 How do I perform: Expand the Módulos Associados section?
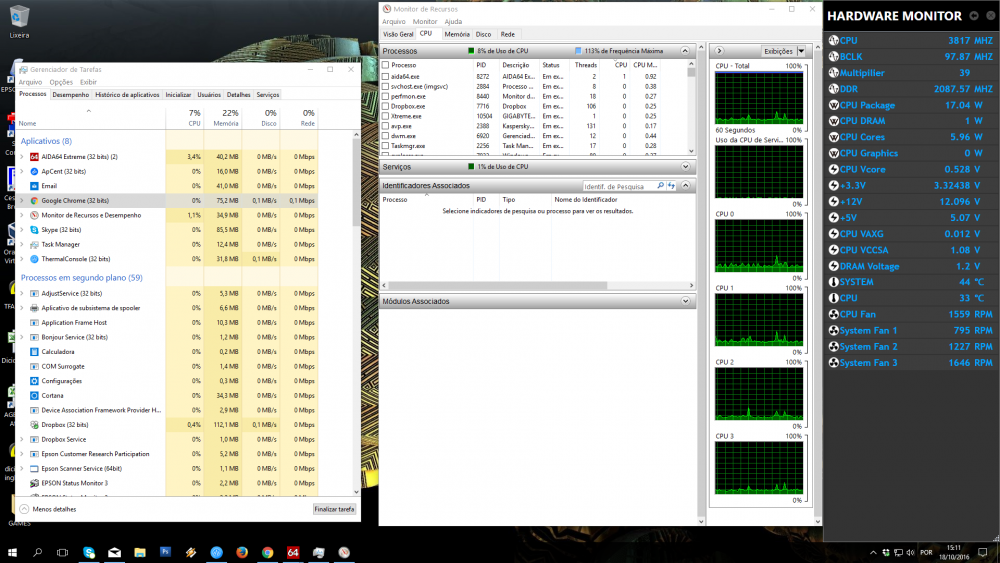tap(686, 301)
